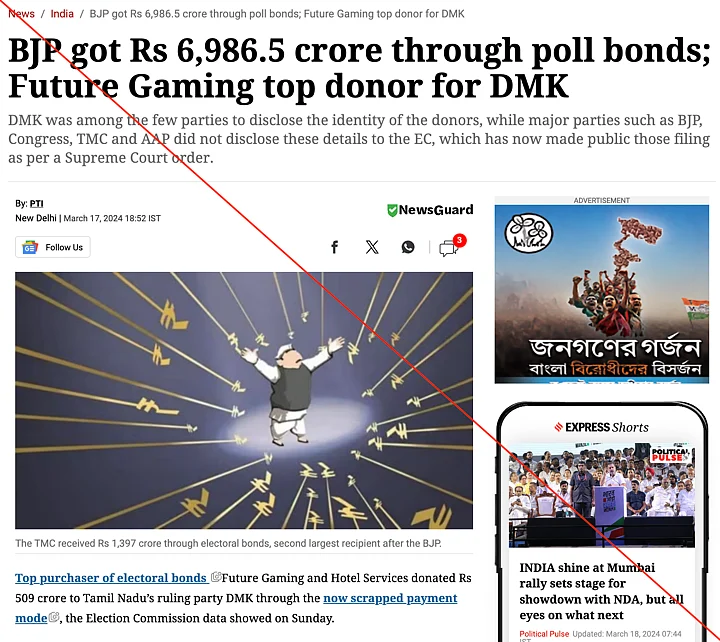
Task: Click Follow Us button
Action: coord(53,247)
